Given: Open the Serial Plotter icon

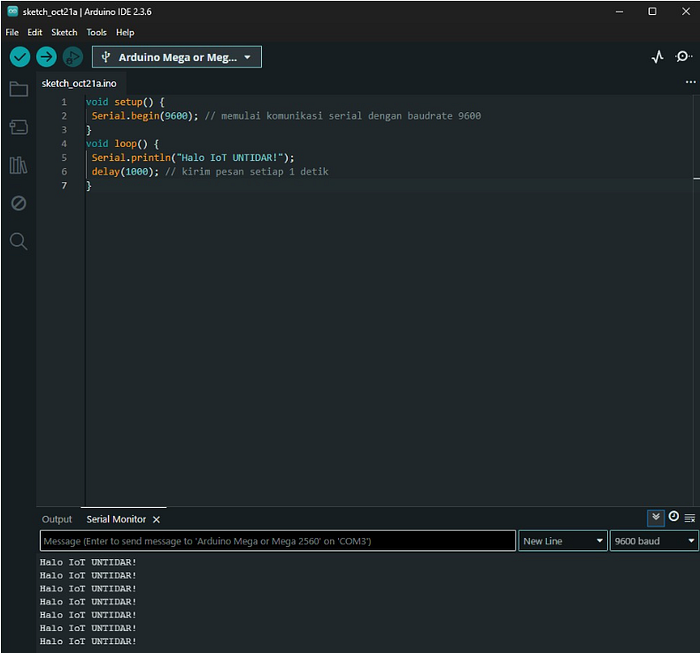Looking at the screenshot, I should [657, 57].
